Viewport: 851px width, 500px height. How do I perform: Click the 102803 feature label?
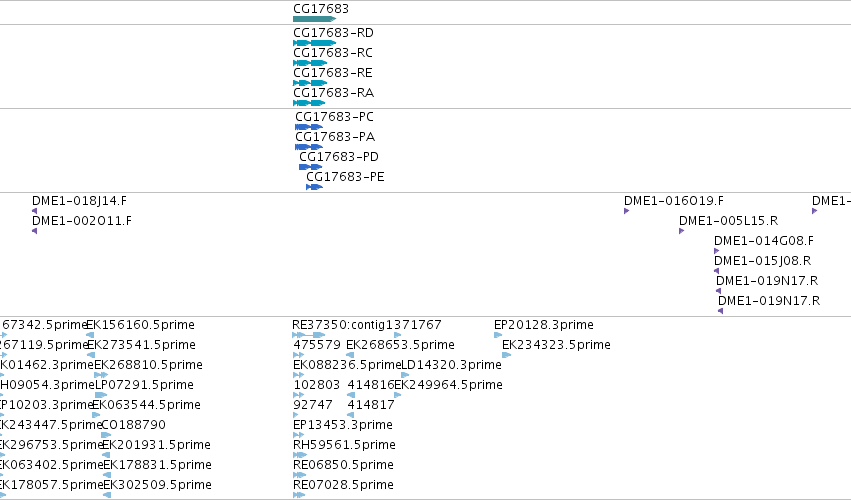[x=317, y=385]
